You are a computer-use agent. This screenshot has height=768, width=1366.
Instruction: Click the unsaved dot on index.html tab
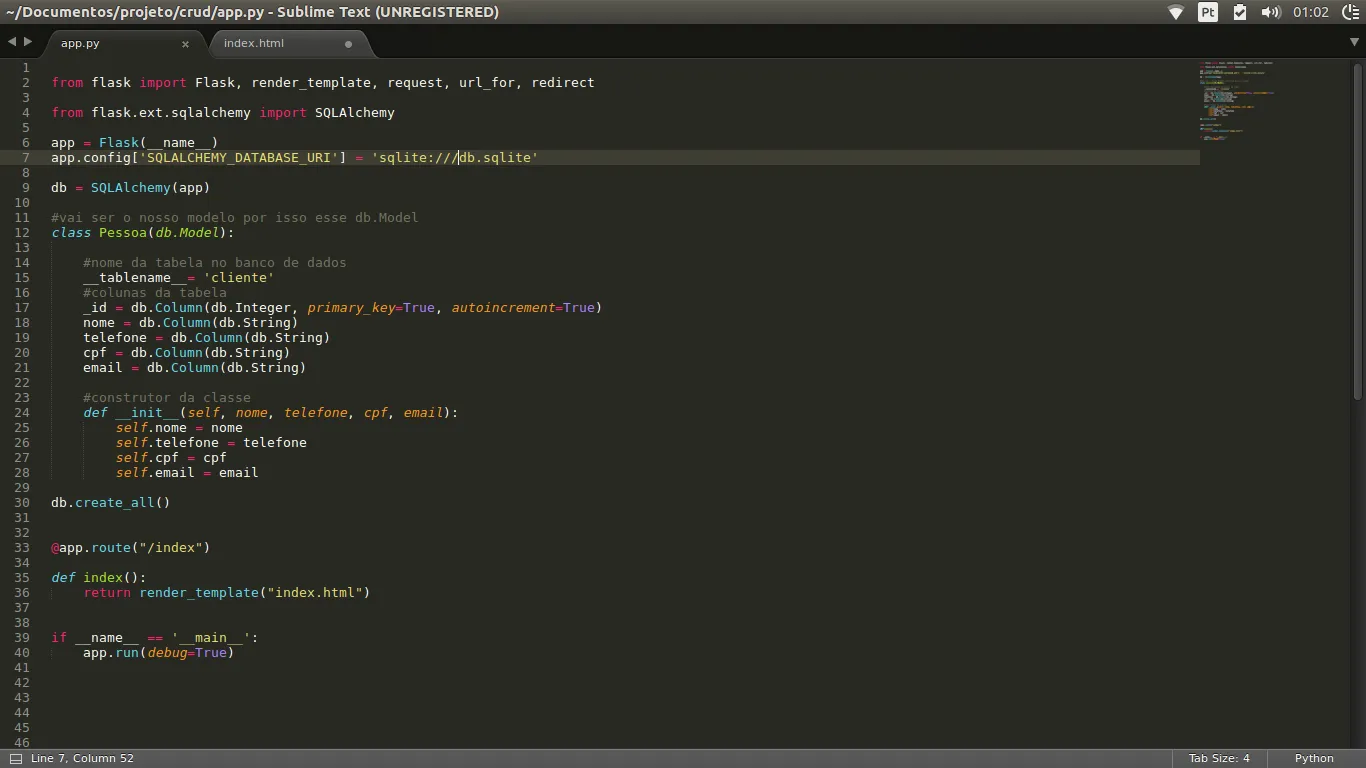coord(348,44)
